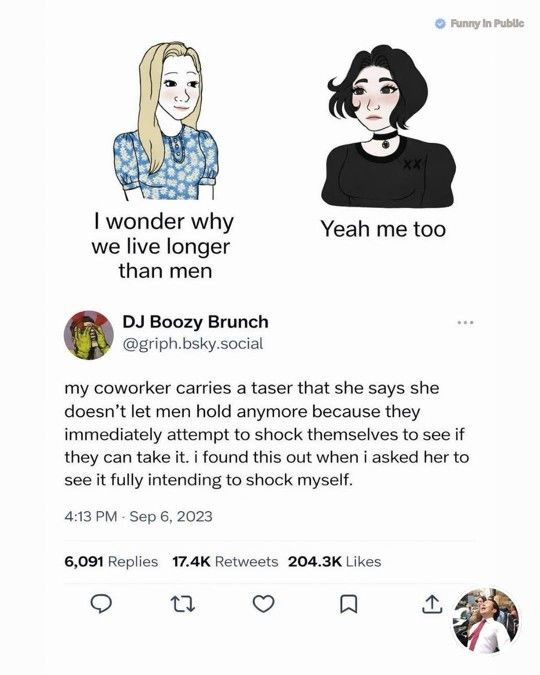The image size is (540, 675).
Task: Click the retweet arrows icon
Action: [x=183, y=604]
